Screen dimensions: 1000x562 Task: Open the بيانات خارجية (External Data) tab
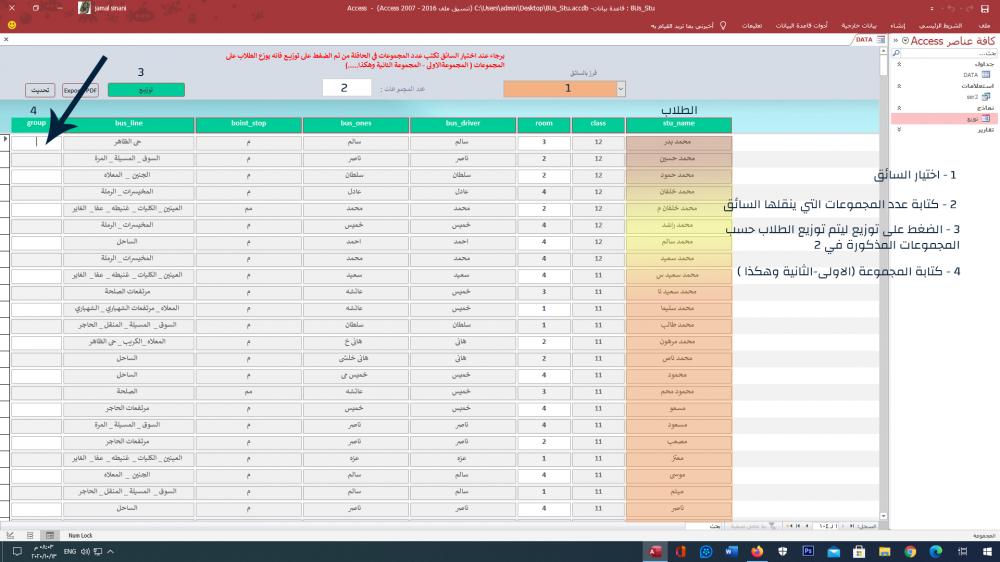[x=858, y=26]
